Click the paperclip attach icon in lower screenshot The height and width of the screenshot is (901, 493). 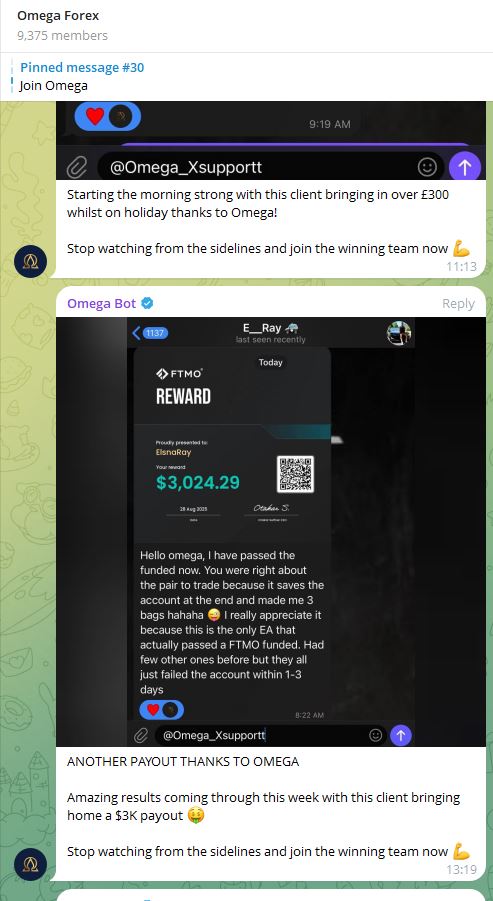141,735
